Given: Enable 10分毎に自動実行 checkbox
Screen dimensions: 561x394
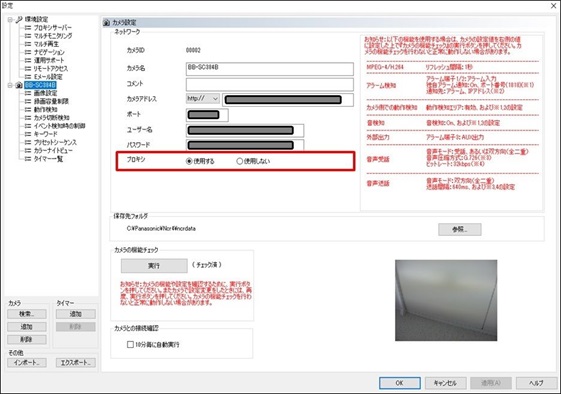Looking at the screenshot, I should [130, 345].
